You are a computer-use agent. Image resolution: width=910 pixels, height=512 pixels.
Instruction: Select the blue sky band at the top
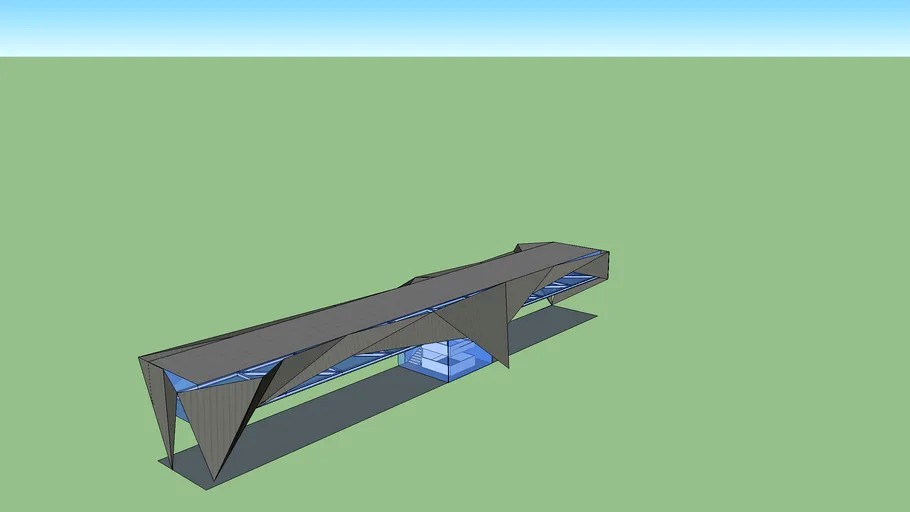point(455,28)
